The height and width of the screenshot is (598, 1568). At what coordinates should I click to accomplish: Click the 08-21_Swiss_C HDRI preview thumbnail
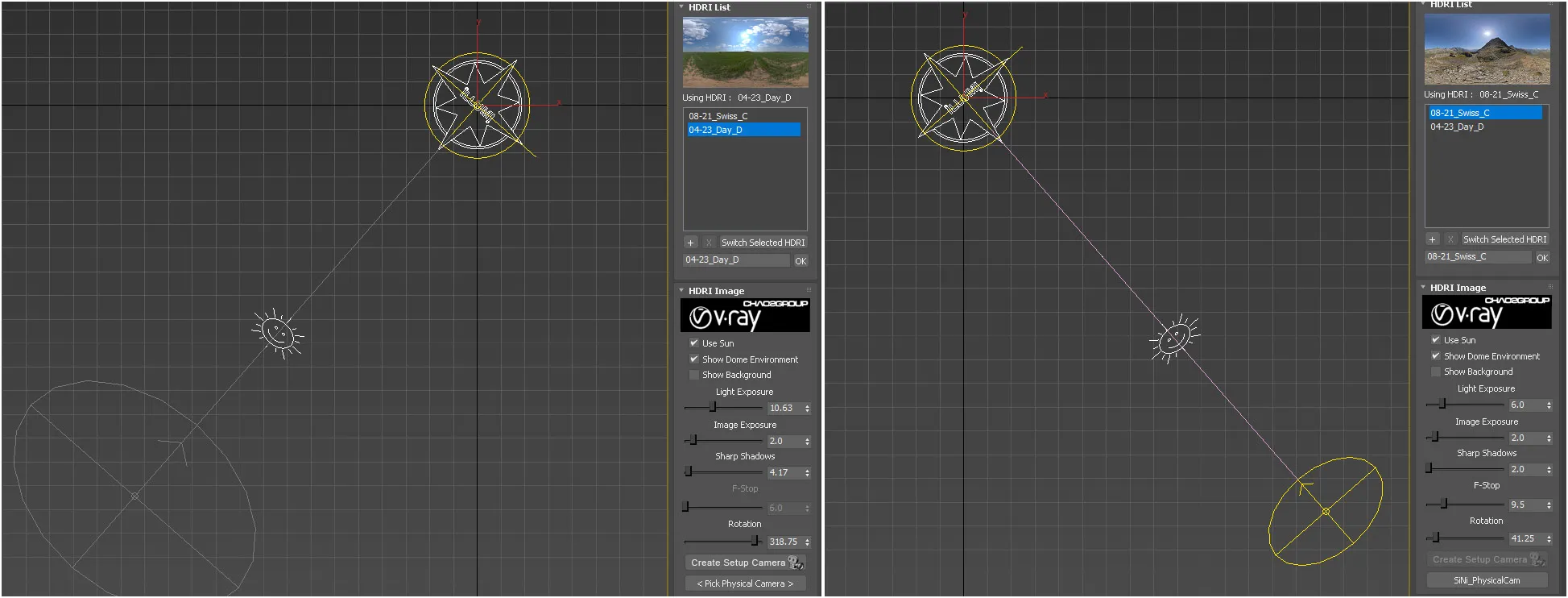click(1487, 49)
